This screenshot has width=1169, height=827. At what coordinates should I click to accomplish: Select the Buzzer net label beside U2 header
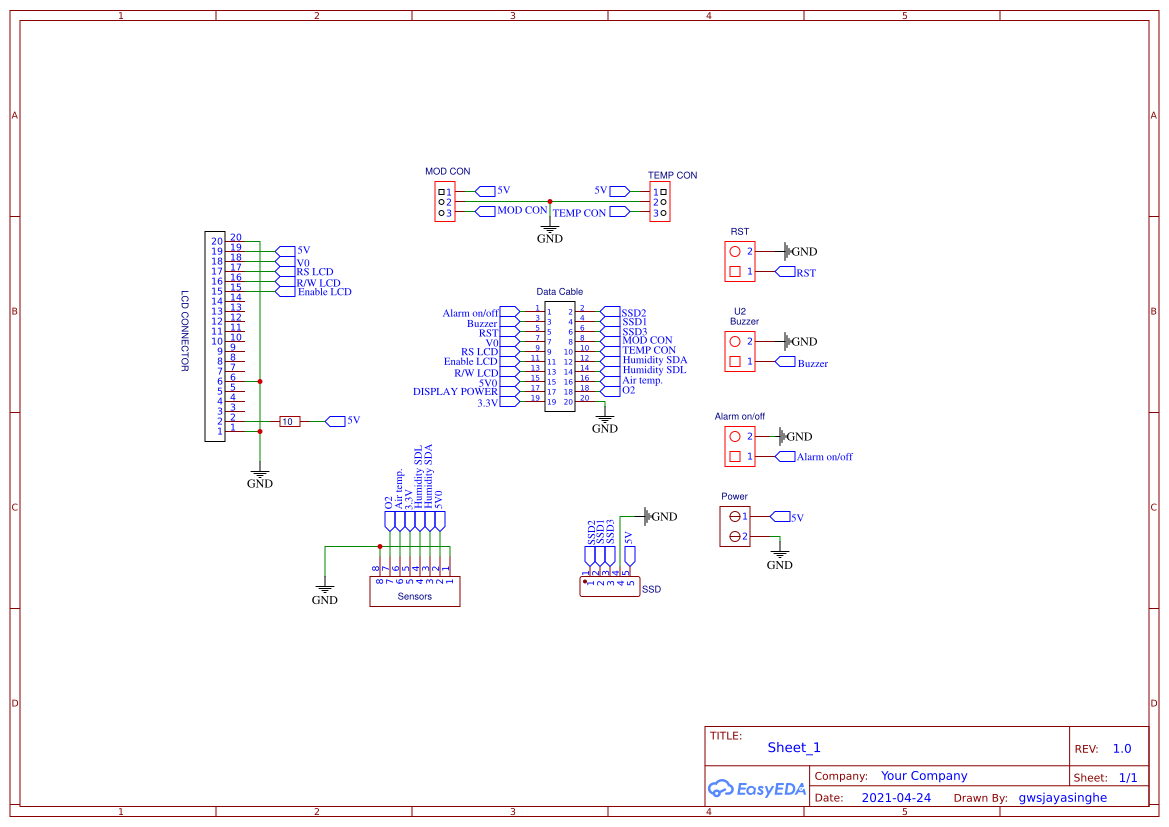click(813, 363)
